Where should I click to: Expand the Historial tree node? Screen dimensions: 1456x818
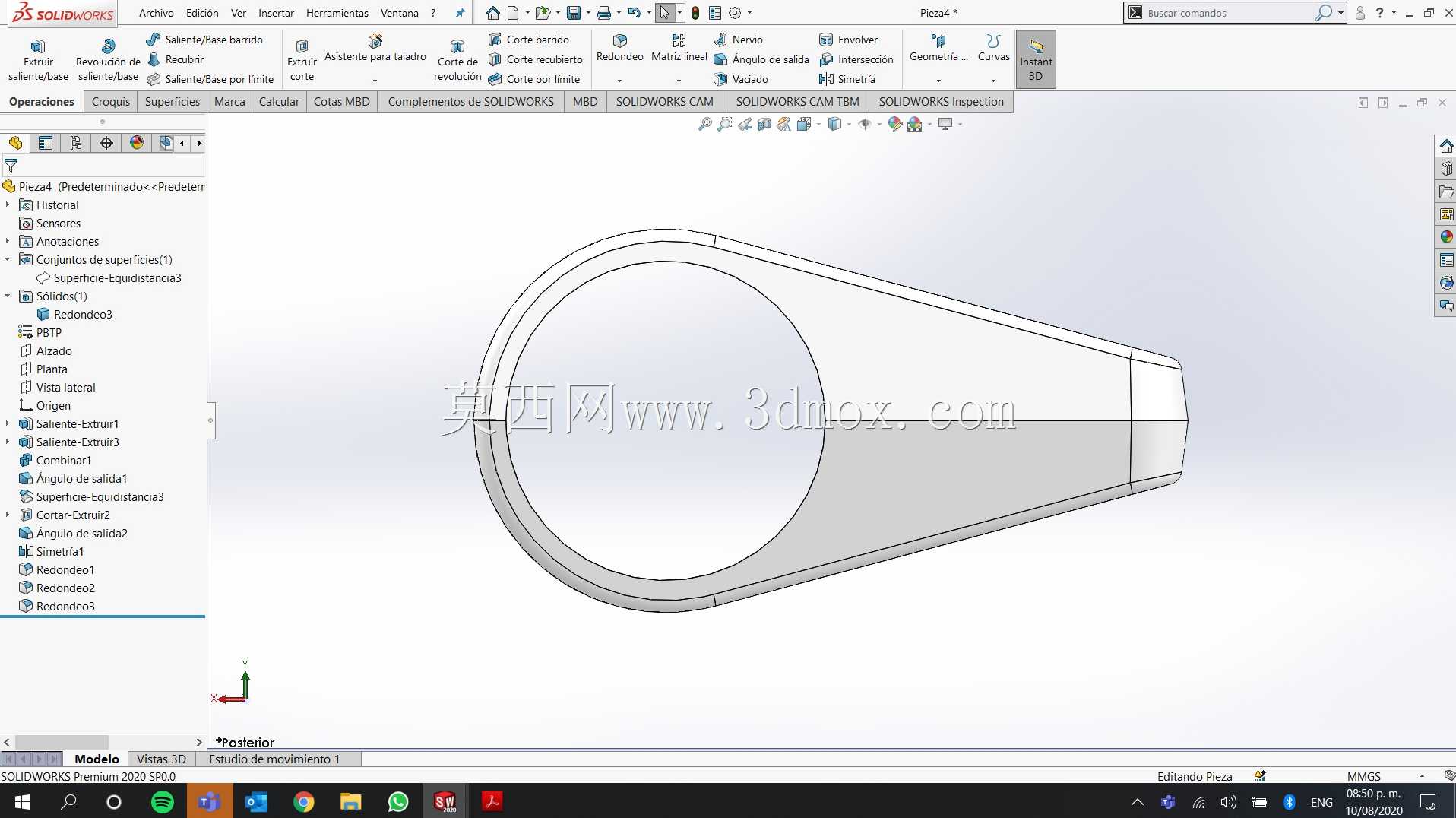pos(8,204)
